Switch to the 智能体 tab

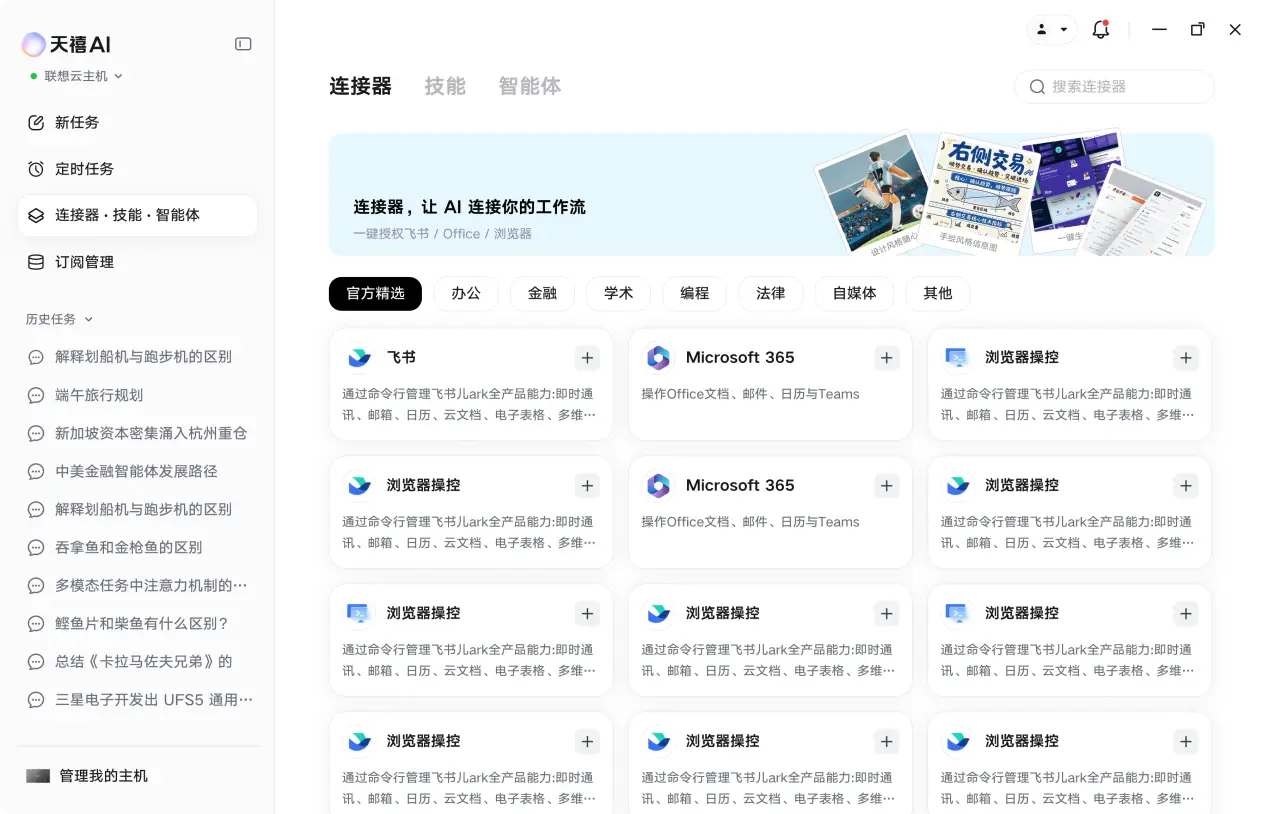pos(530,86)
